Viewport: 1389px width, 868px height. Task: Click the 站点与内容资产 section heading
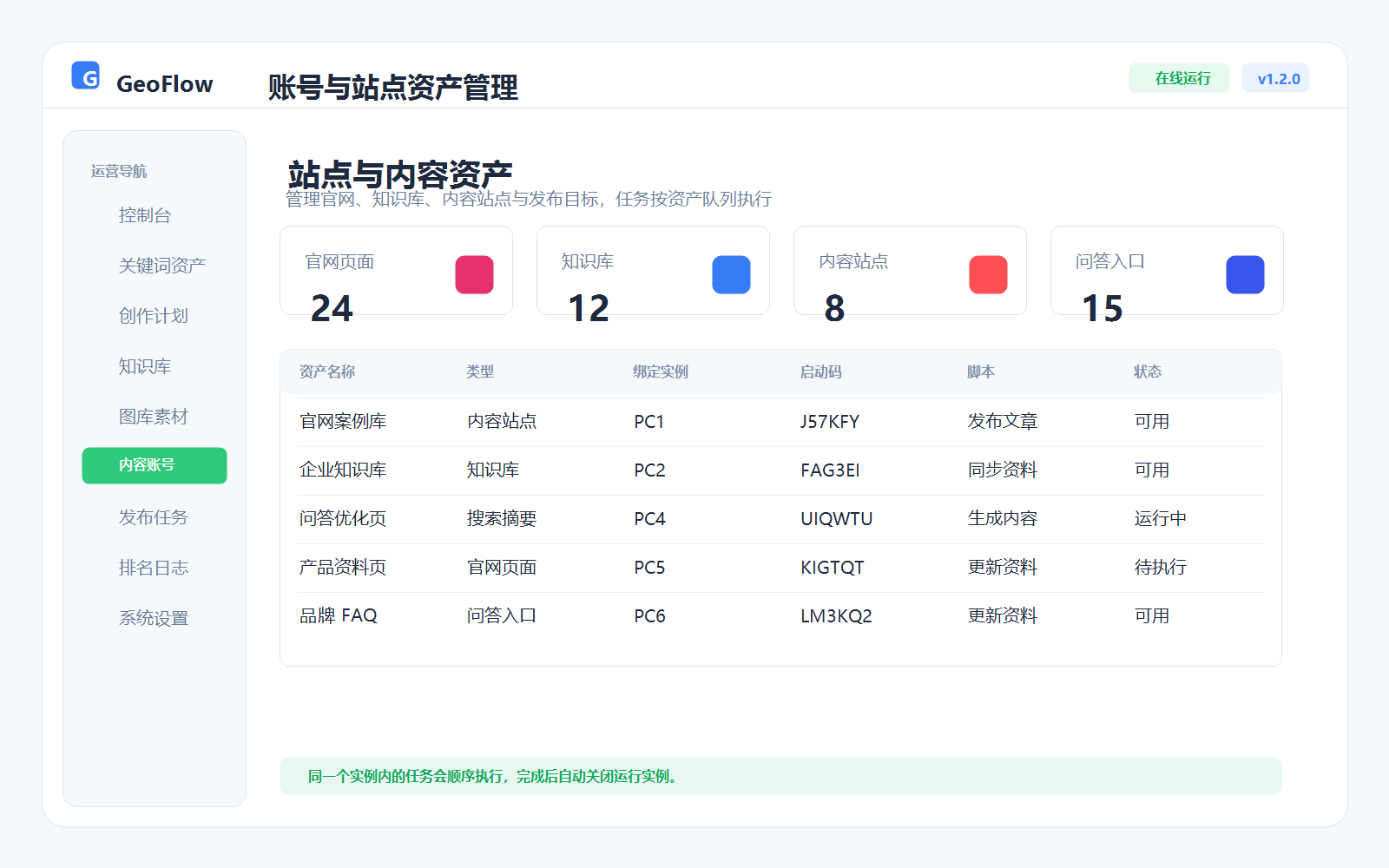tap(400, 174)
